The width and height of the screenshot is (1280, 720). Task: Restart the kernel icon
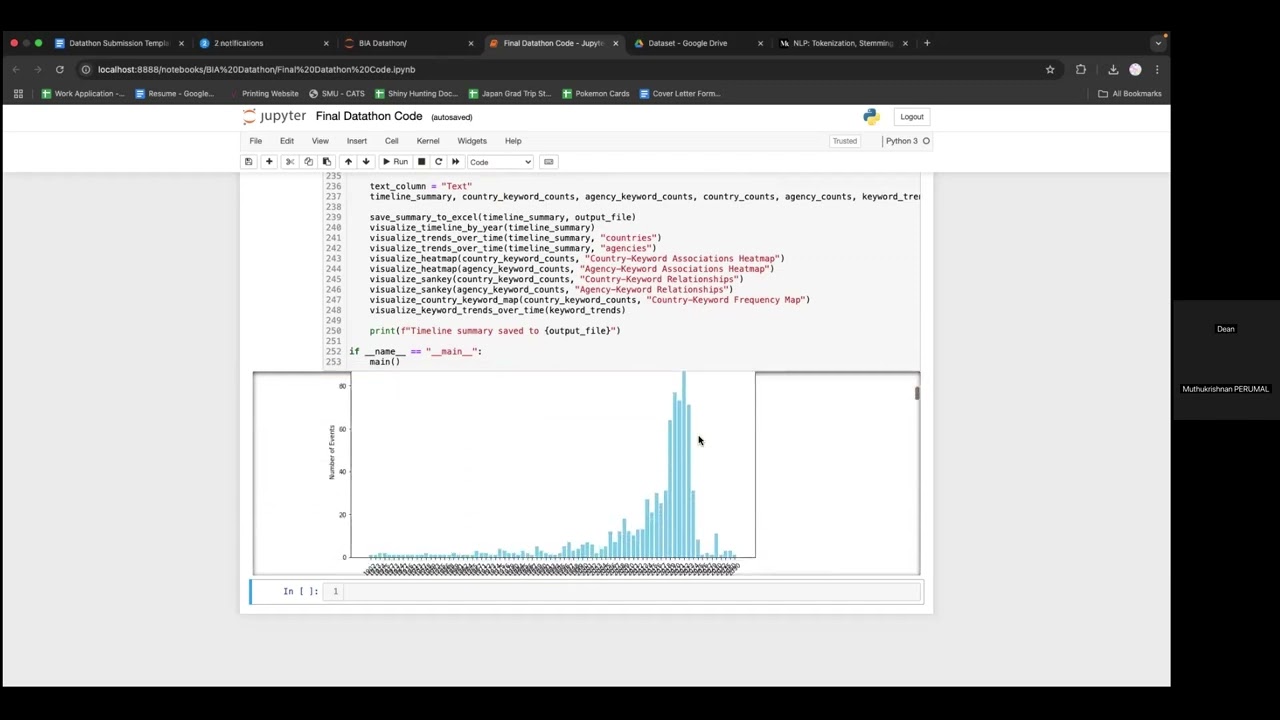point(438,162)
